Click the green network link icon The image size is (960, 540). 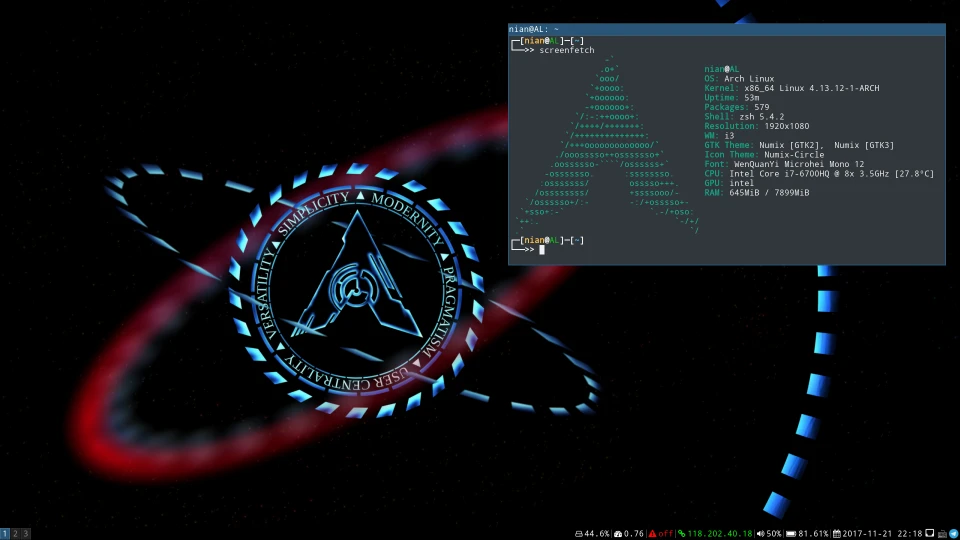point(681,534)
